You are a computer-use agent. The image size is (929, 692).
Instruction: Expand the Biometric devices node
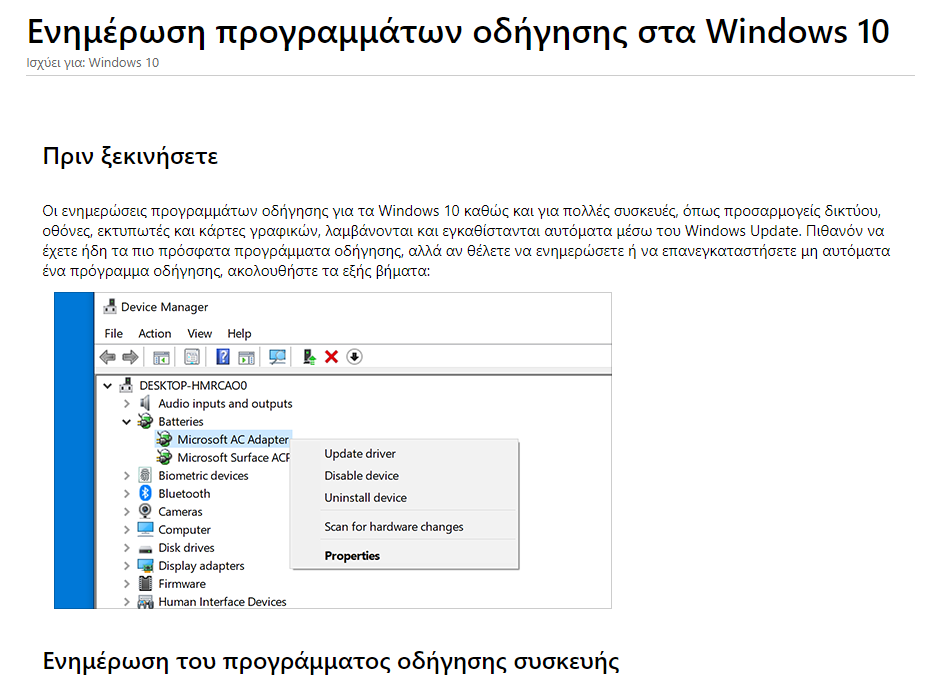click(x=126, y=475)
